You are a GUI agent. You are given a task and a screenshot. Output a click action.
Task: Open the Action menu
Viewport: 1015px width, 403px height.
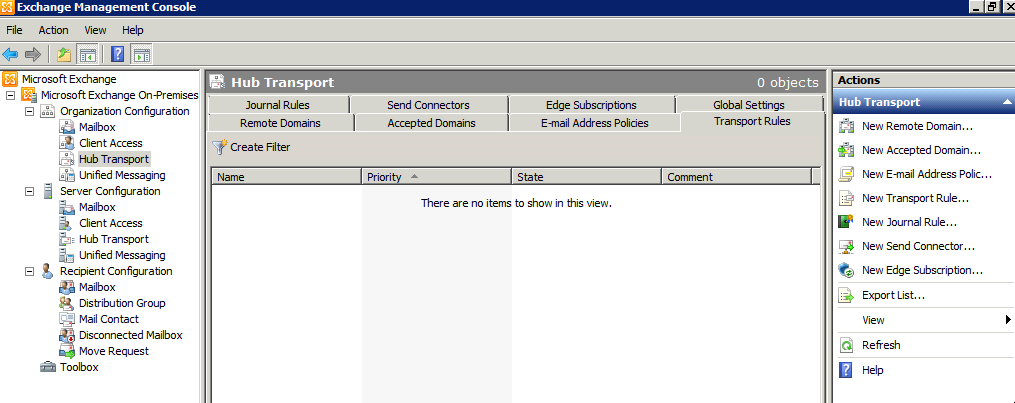coord(53,30)
